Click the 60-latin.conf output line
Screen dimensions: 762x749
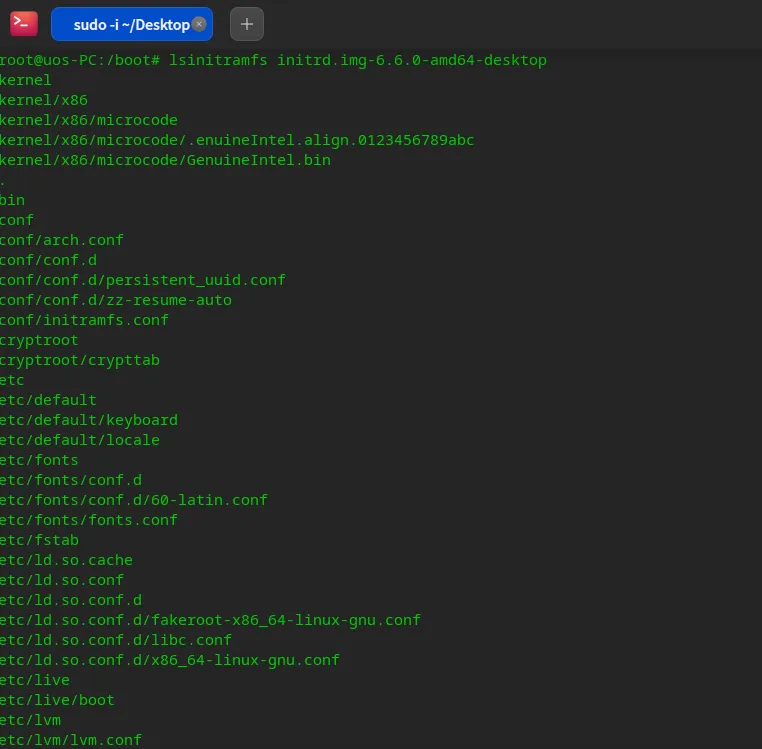(x=134, y=500)
